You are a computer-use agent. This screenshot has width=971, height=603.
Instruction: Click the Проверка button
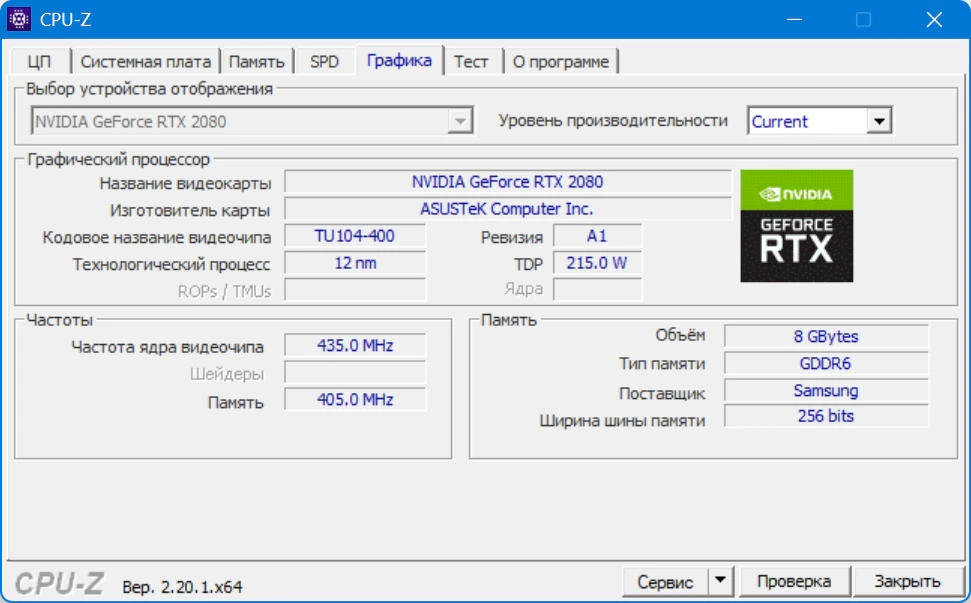[794, 582]
